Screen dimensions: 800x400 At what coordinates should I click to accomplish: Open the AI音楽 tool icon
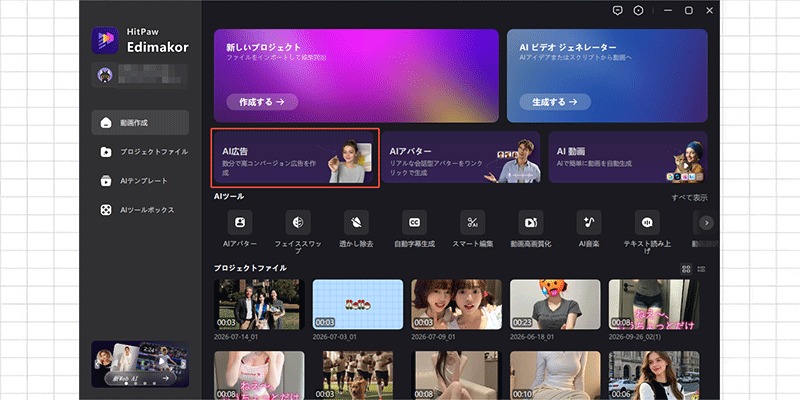coord(589,222)
